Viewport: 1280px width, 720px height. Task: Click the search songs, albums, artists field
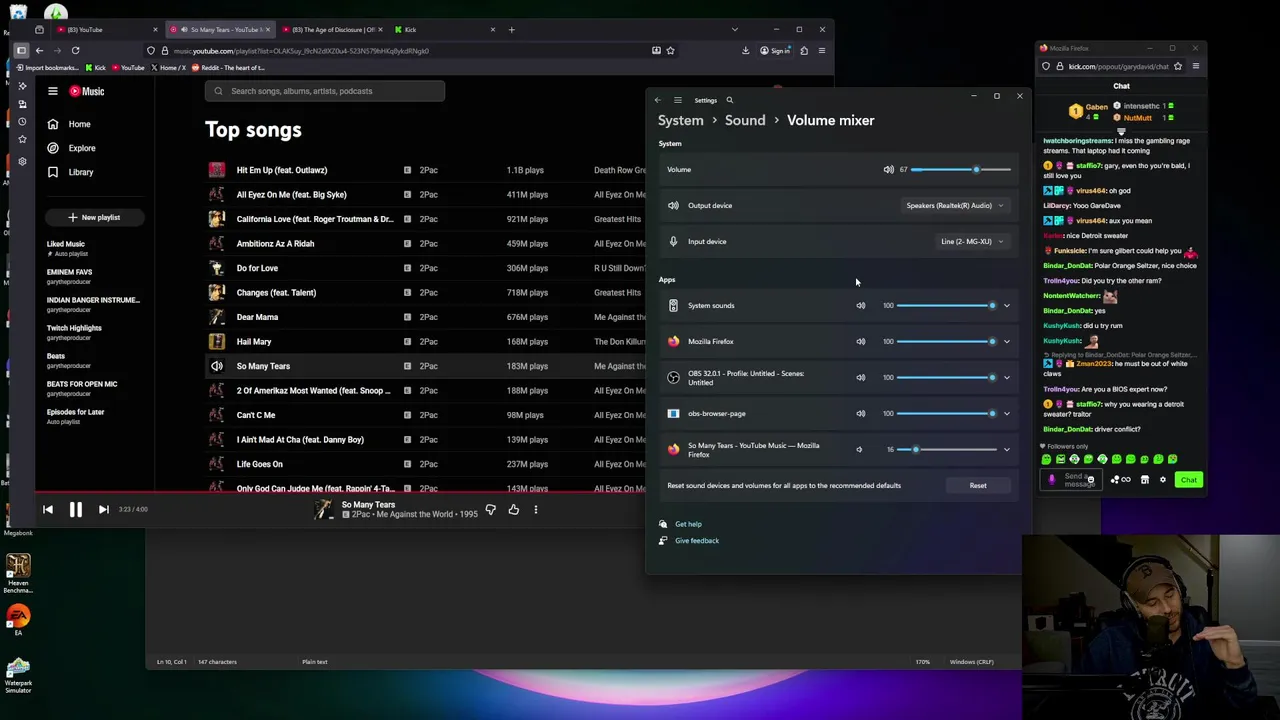pos(325,91)
